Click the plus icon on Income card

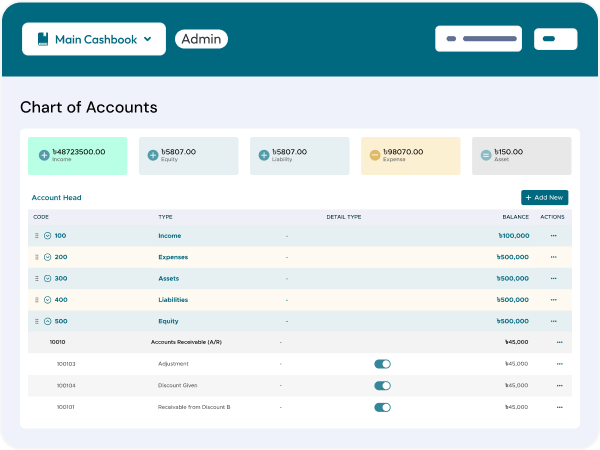(x=44, y=155)
